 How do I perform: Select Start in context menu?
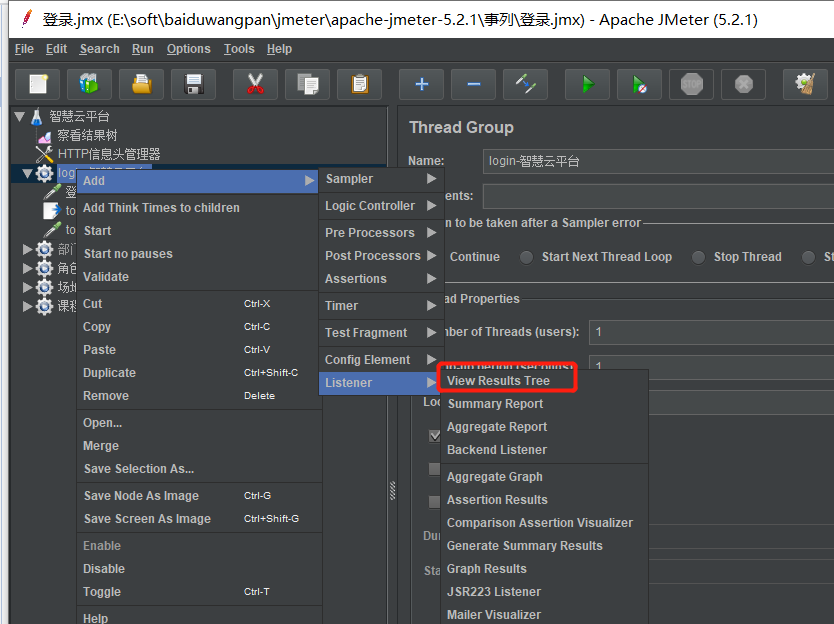199,230
